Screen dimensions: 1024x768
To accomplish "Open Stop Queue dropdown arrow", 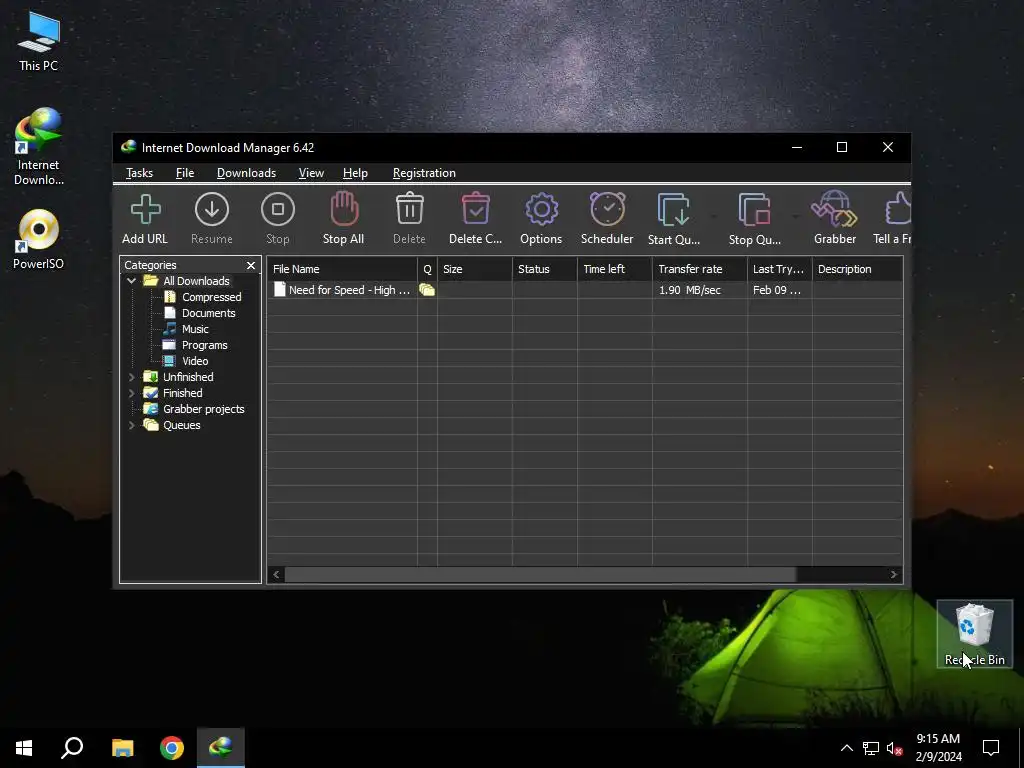I will point(795,216).
